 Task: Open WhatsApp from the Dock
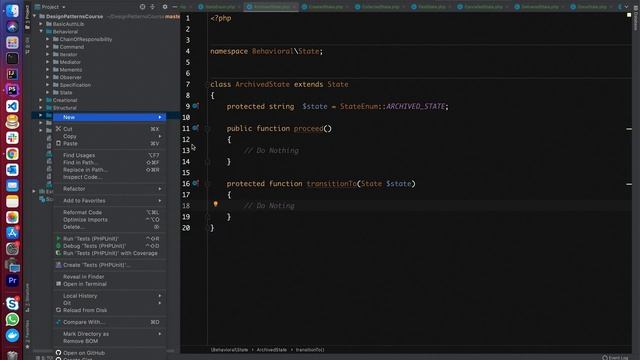12,320
